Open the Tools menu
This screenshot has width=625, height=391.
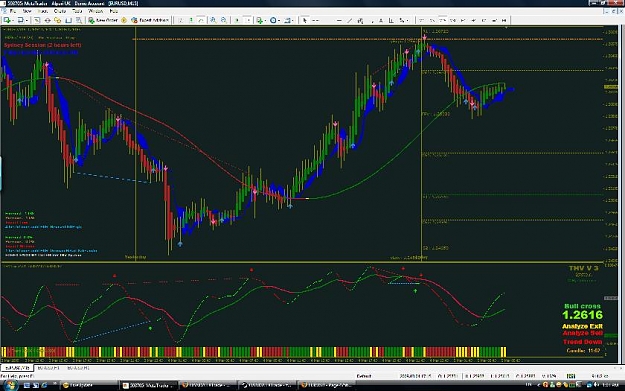coord(77,11)
